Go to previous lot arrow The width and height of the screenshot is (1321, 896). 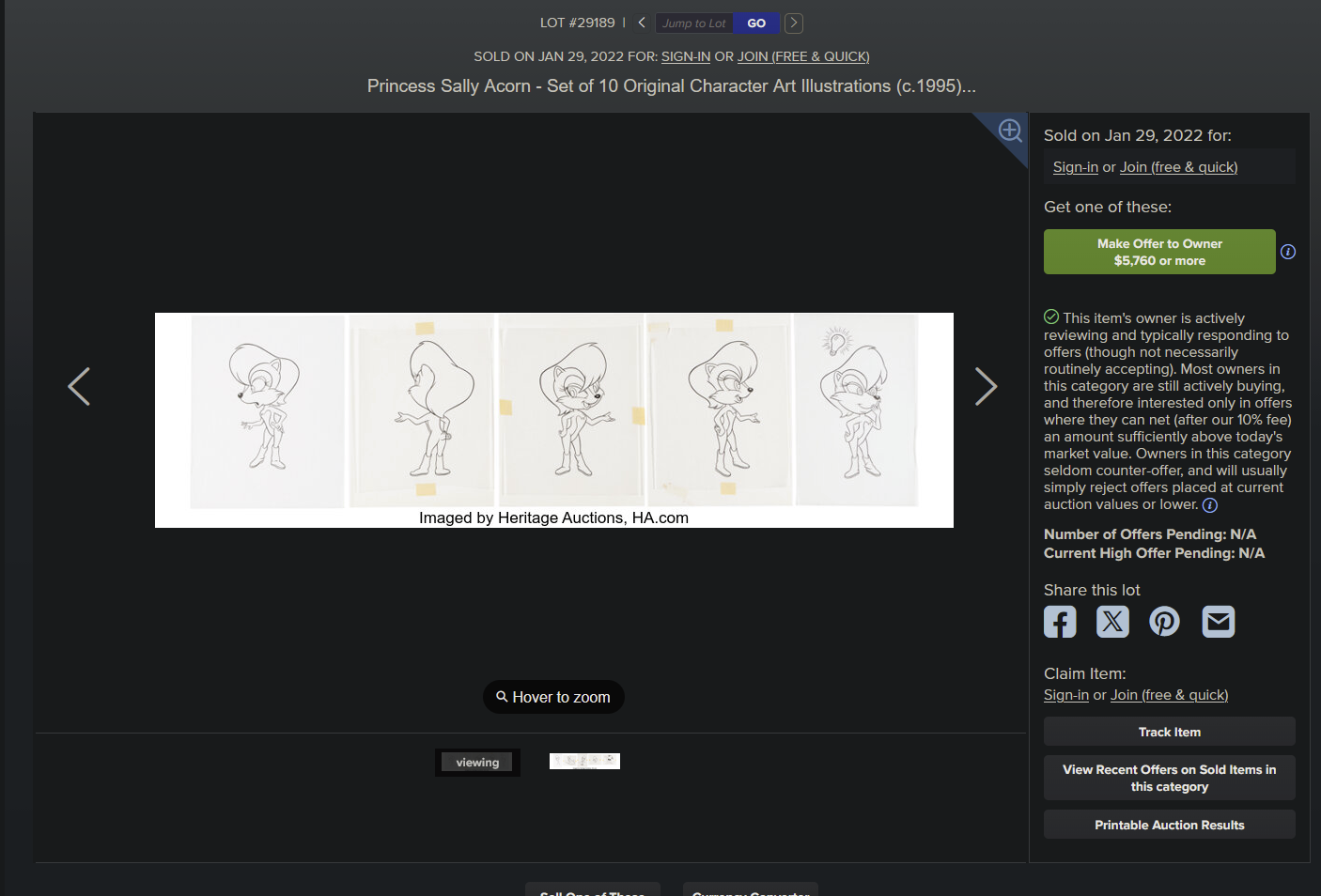coord(642,23)
